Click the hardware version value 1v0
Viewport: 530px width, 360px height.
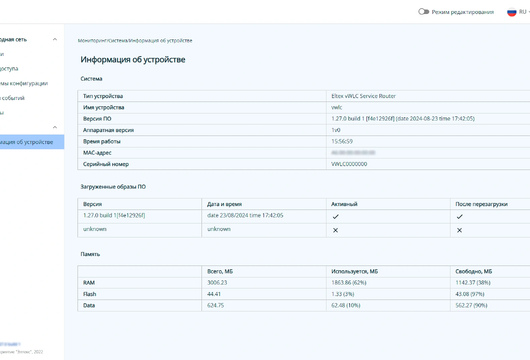[336, 130]
